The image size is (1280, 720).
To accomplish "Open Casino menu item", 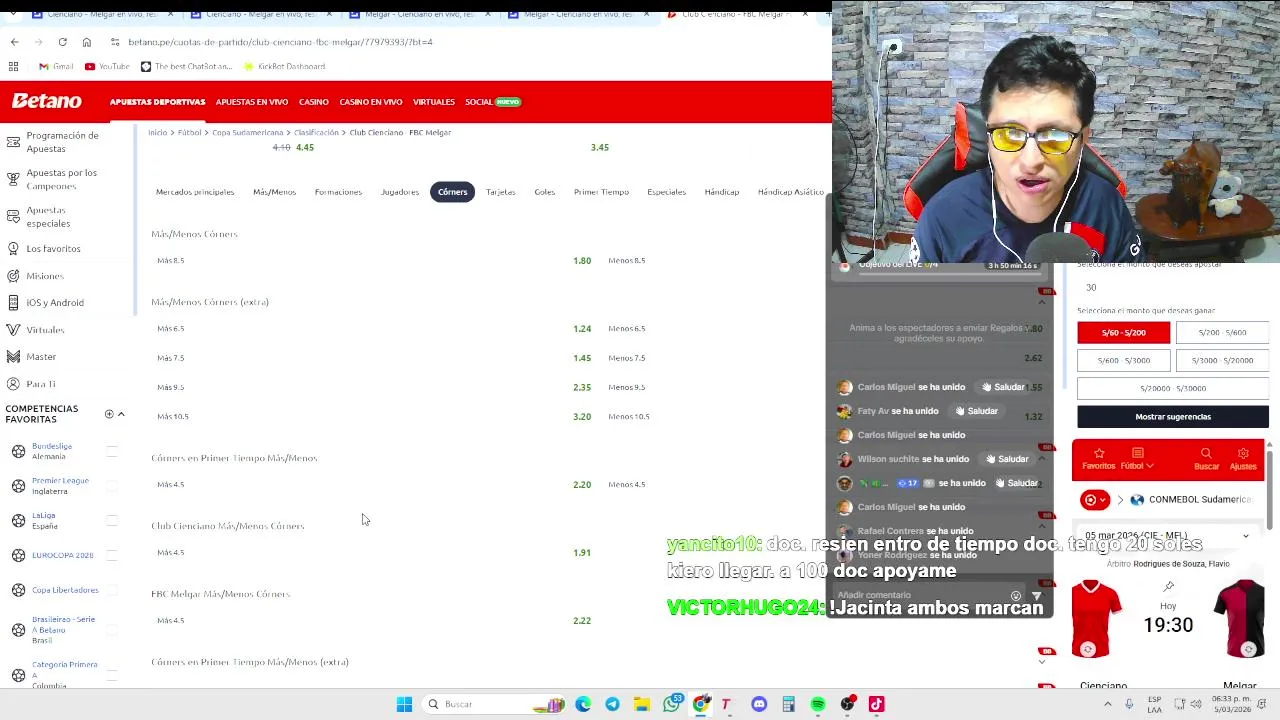I will [313, 102].
